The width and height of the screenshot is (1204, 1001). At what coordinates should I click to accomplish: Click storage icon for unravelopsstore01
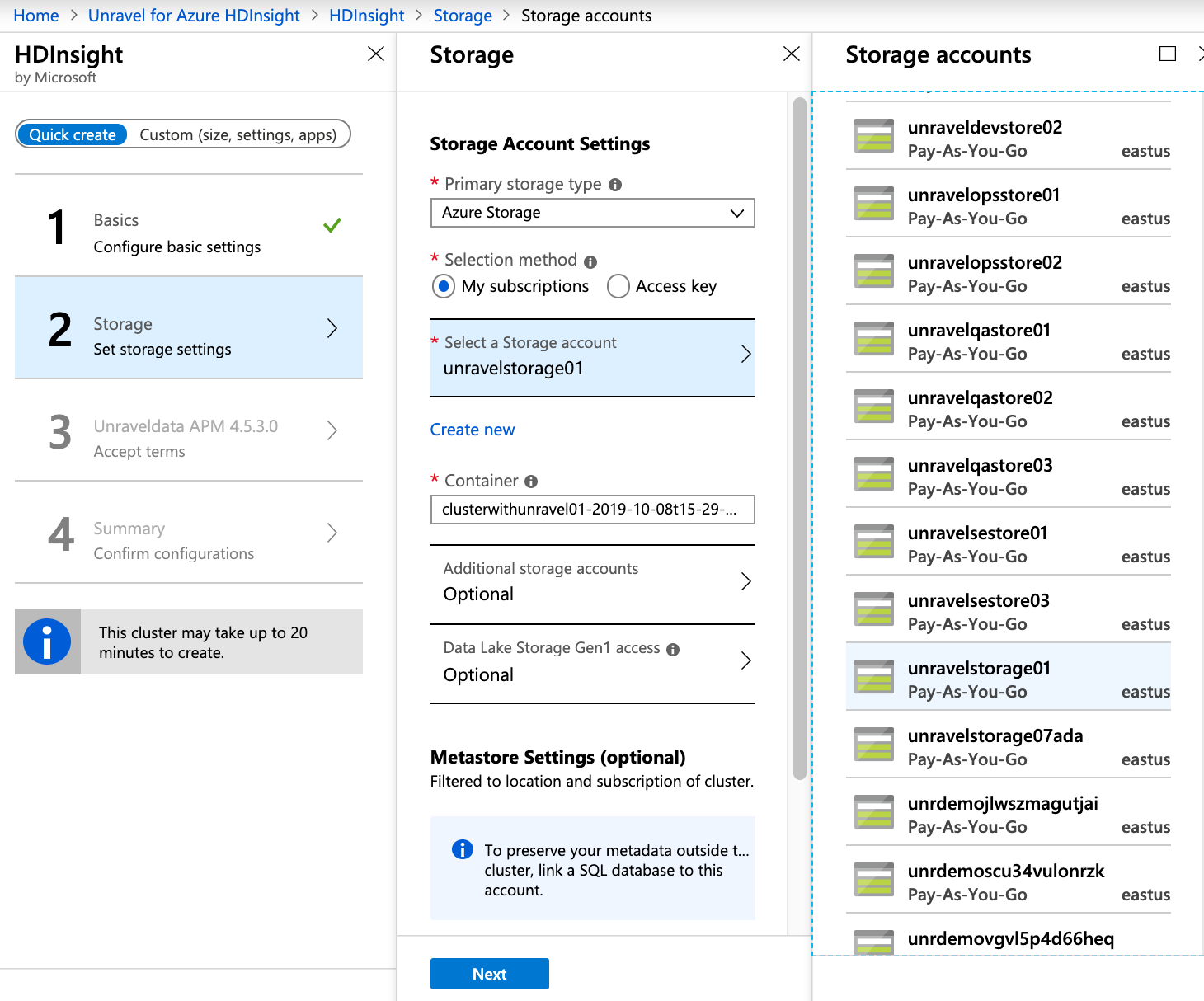[x=874, y=204]
